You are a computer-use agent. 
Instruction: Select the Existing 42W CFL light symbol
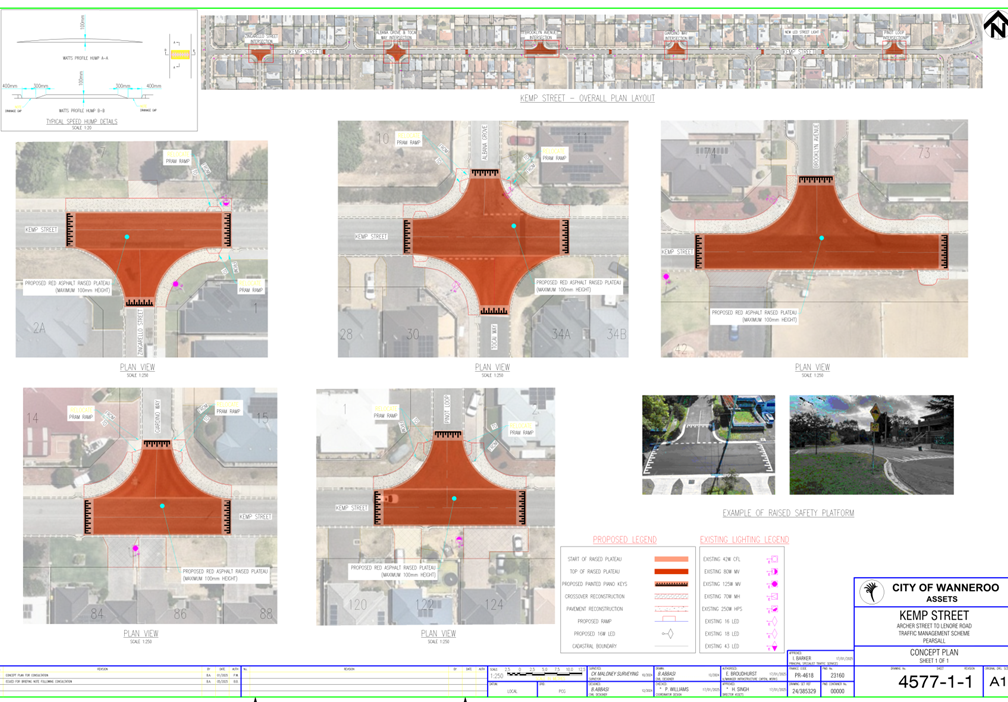771,559
